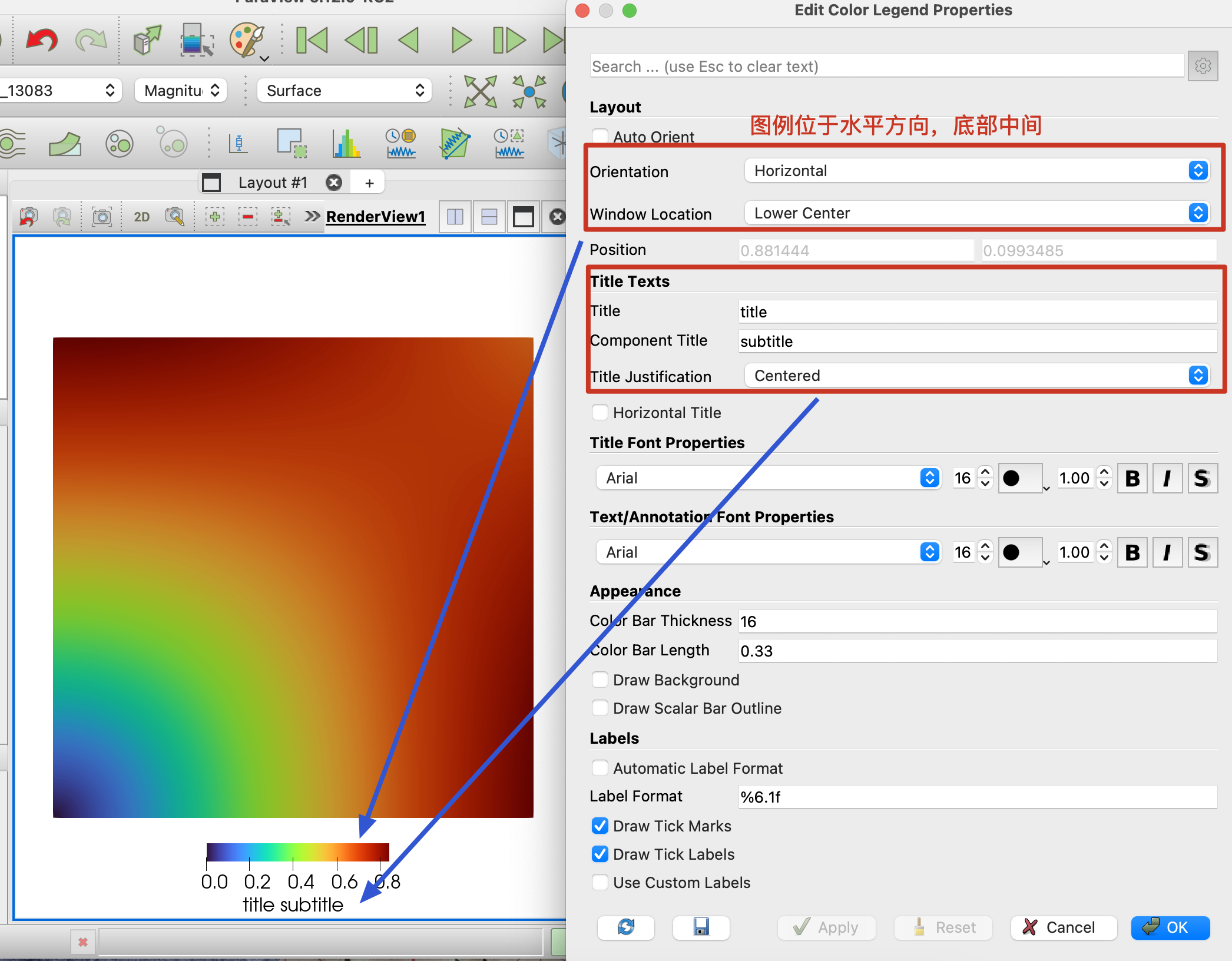1232x961 pixels.
Task: Click the play forward animation icon
Action: click(x=453, y=41)
